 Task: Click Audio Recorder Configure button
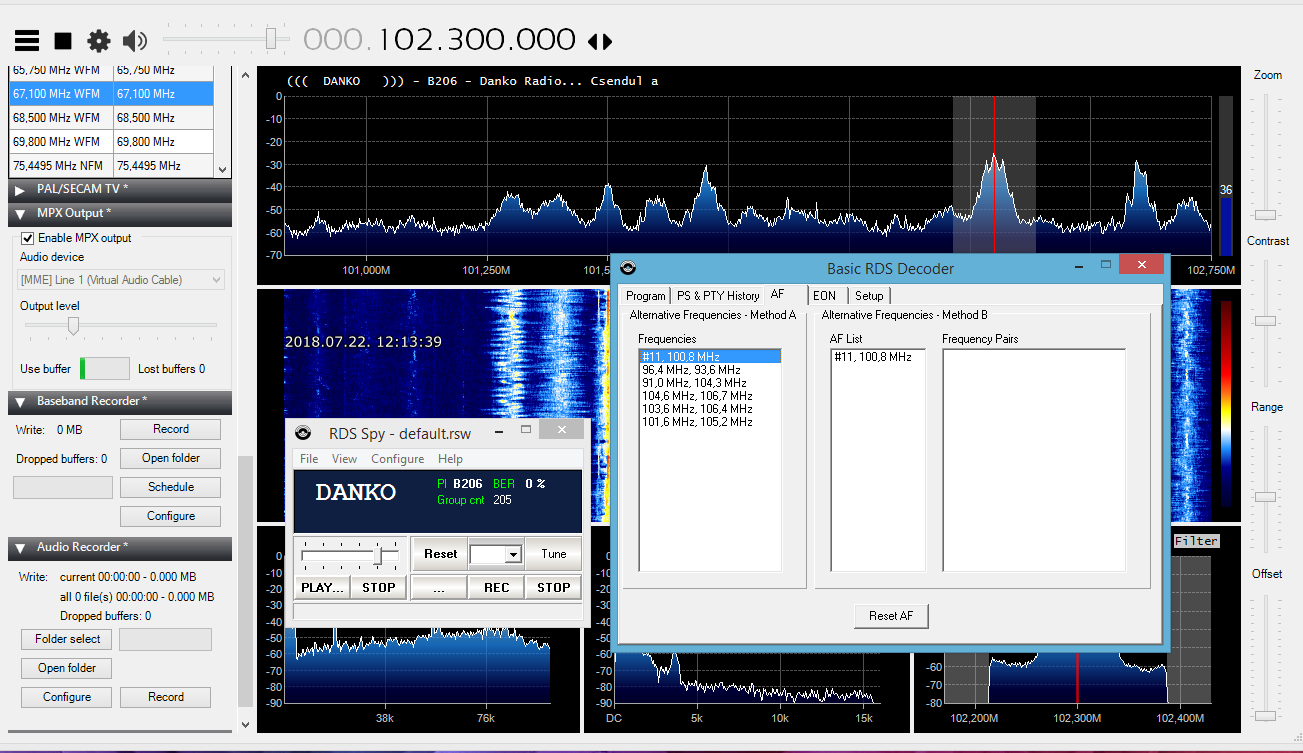click(x=67, y=697)
